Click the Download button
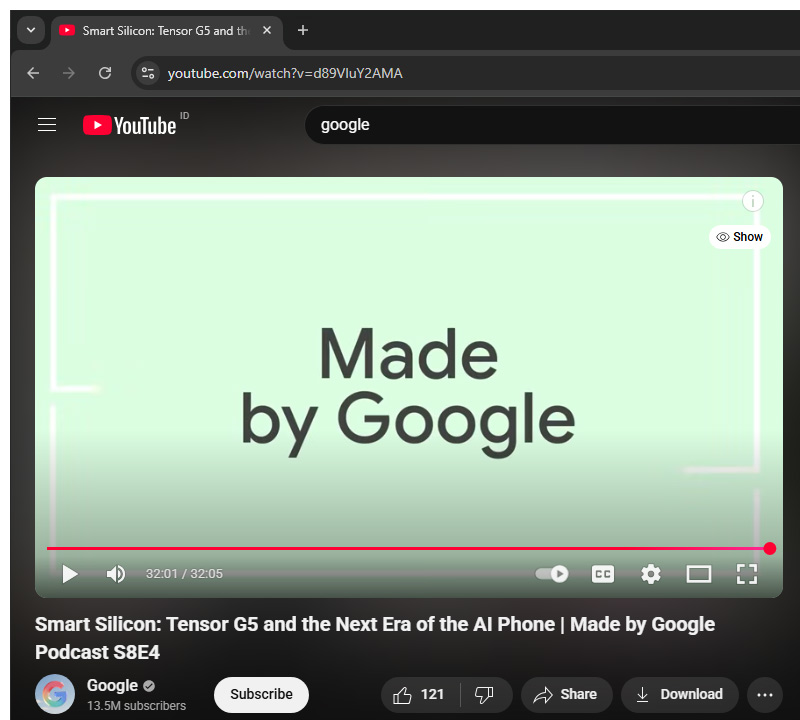Viewport: 800px width, 720px height. click(x=680, y=694)
